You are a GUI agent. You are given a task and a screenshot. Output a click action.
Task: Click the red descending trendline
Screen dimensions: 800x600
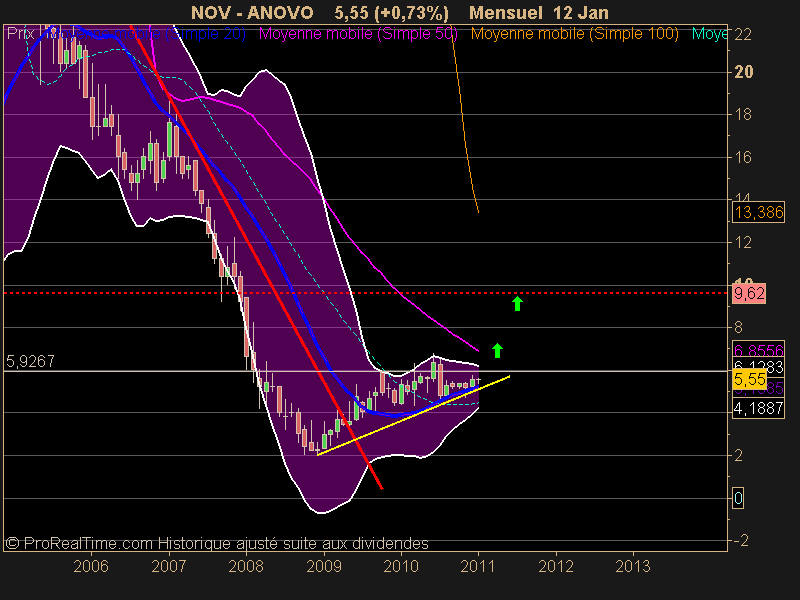tap(257, 257)
